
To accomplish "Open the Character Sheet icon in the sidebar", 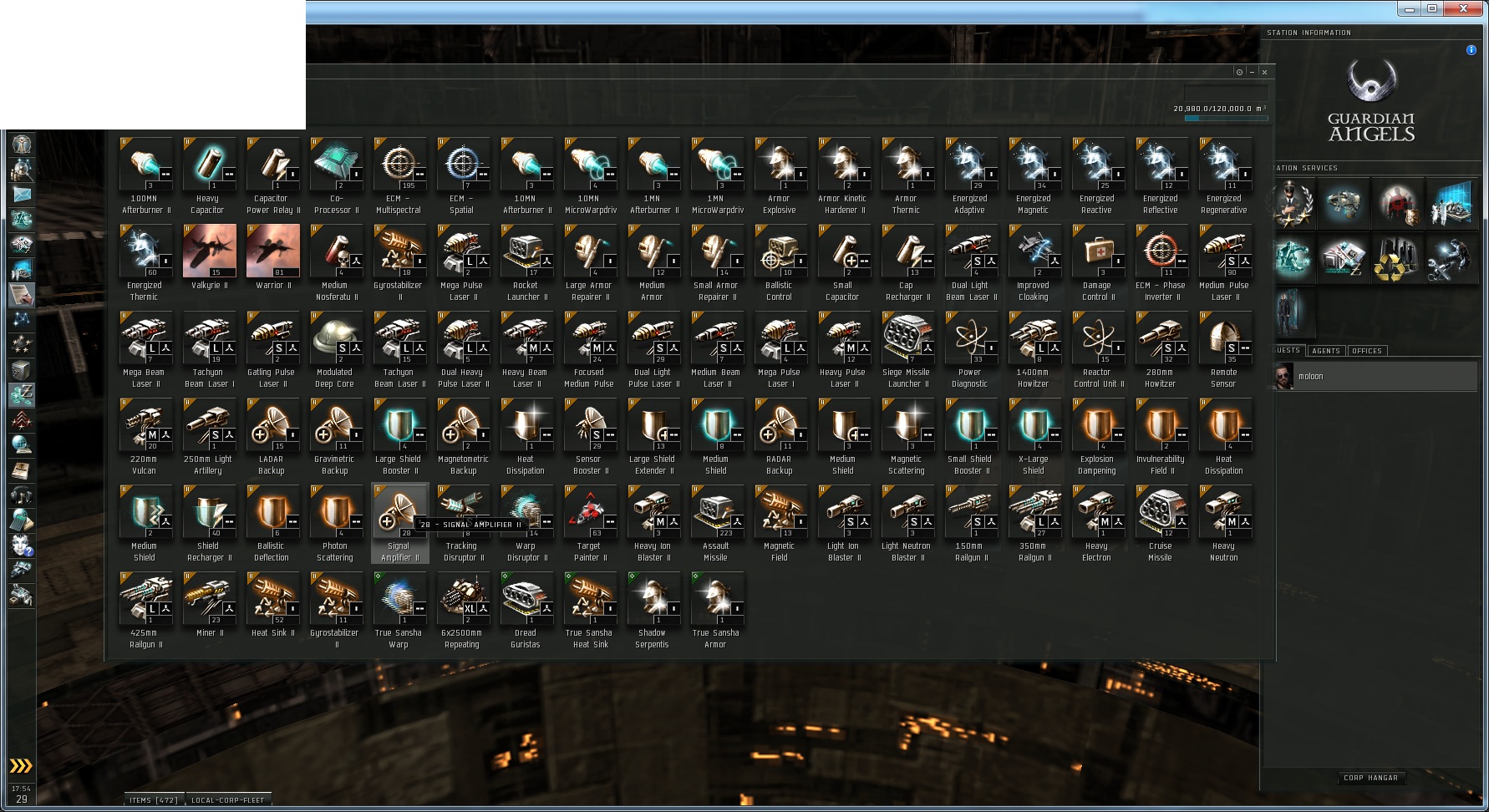I will [21, 145].
